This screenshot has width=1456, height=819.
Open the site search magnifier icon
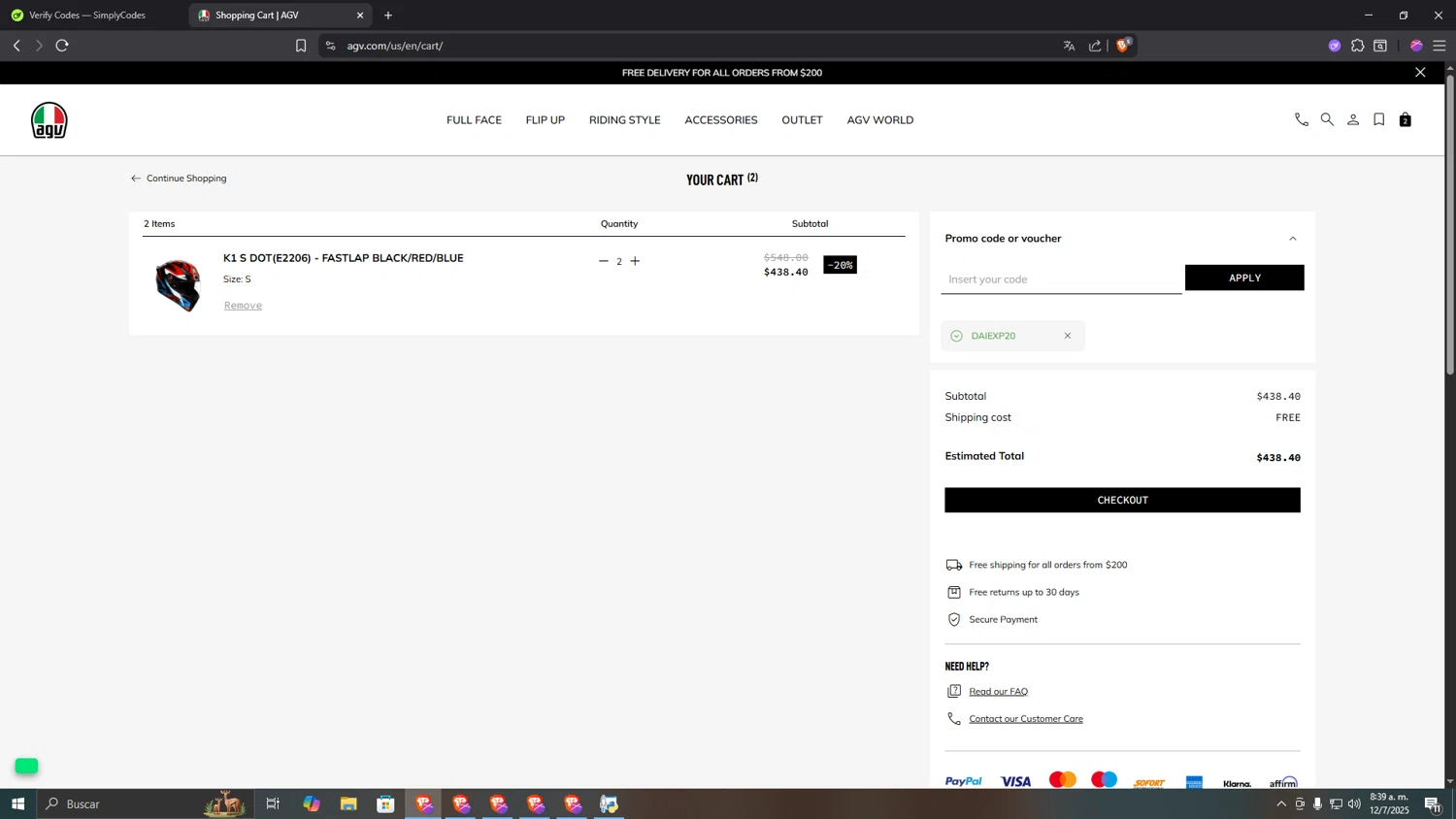(x=1327, y=120)
